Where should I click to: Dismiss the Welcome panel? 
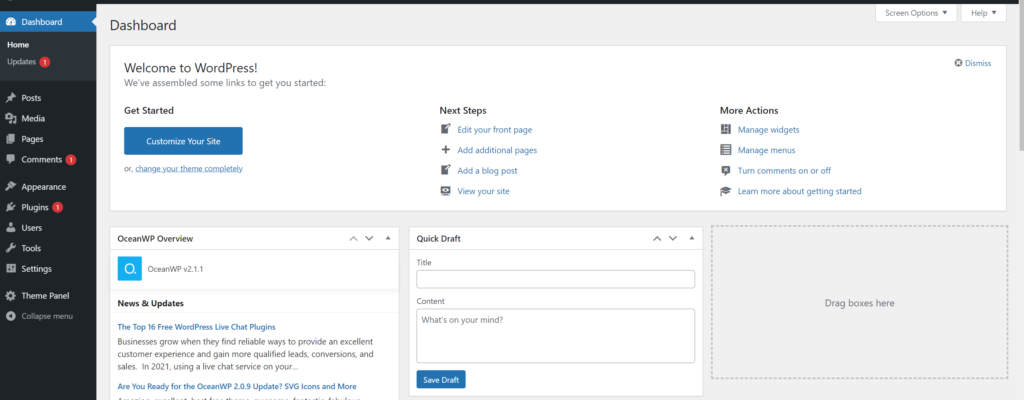(x=978, y=63)
